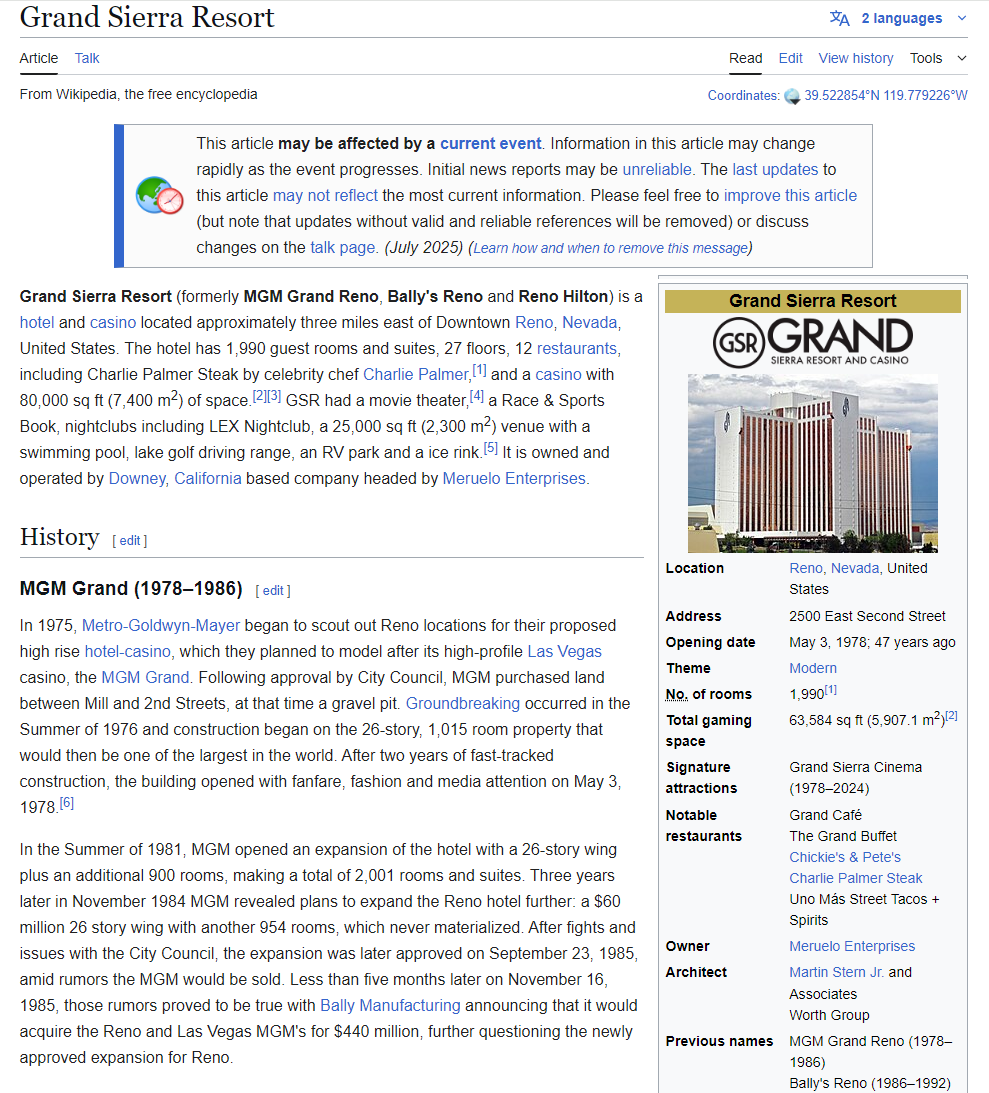Image resolution: width=989 pixels, height=1093 pixels.
Task: Open the talk page link in notice
Action: [x=343, y=247]
